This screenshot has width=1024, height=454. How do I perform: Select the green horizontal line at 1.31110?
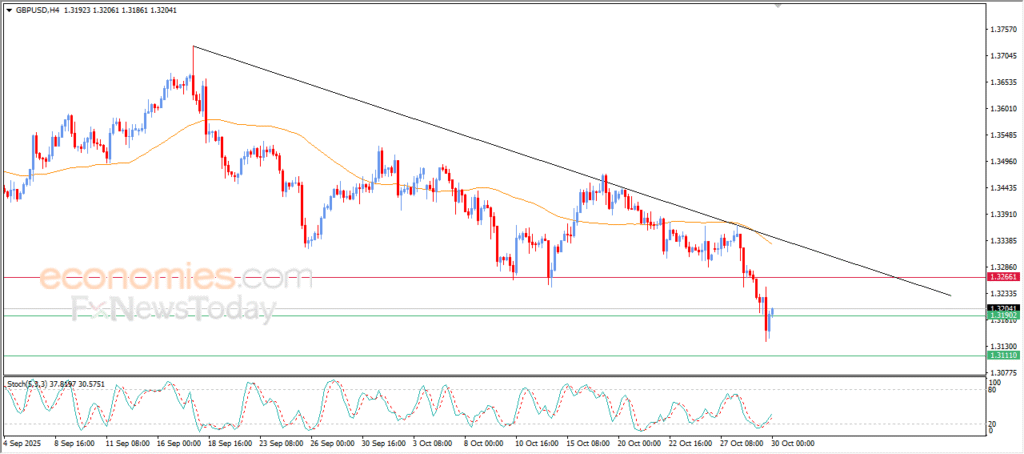(400, 355)
